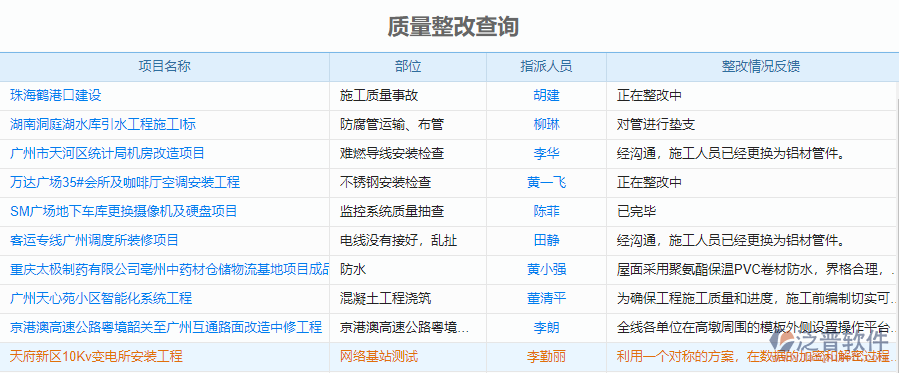Open project 重庆太极制药有限公司亳州中药材仓储物流基地
899x373 pixels.
[x=170, y=269]
